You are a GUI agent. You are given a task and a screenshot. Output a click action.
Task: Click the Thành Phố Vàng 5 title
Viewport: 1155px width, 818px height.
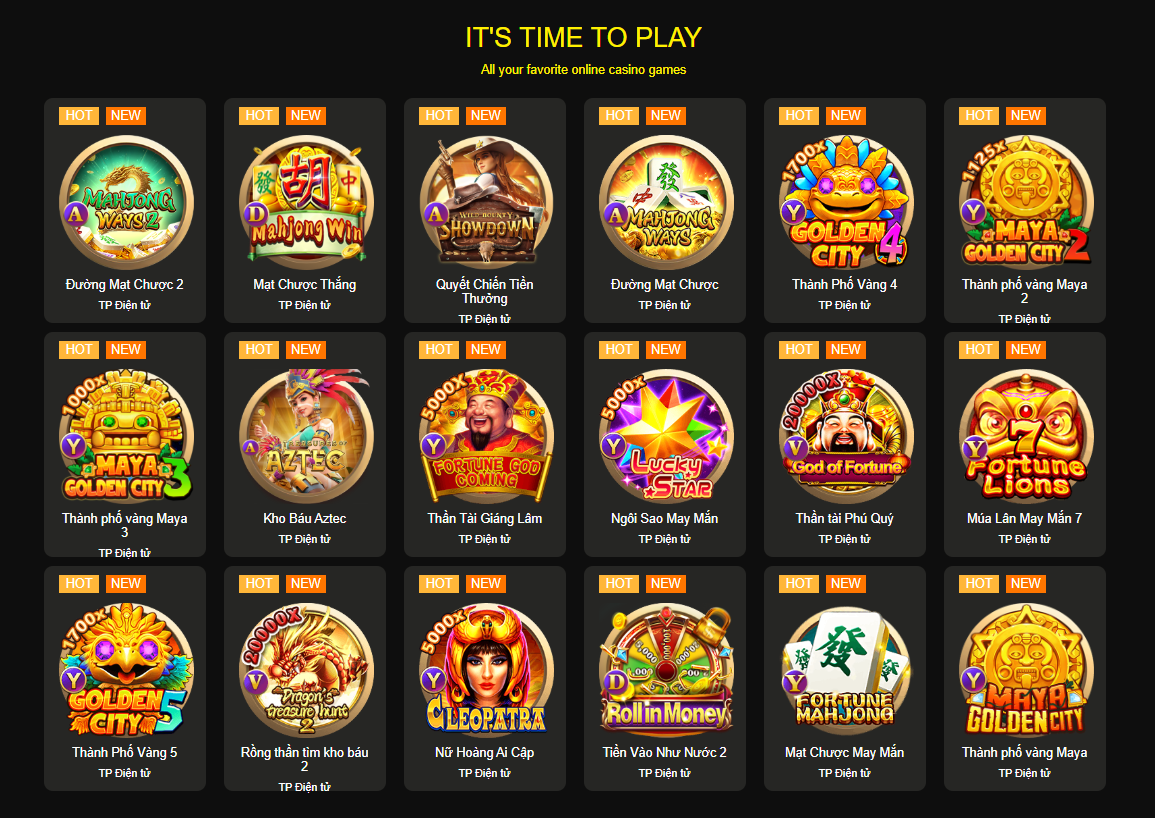[124, 752]
